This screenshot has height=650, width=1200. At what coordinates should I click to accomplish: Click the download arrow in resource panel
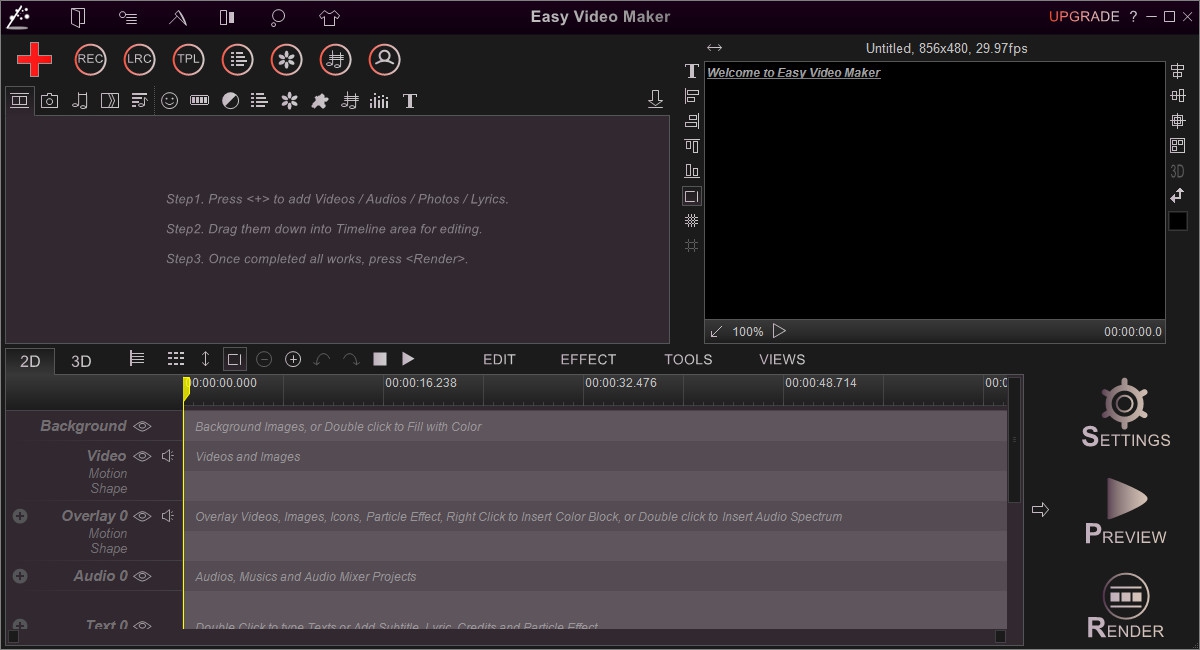tap(655, 99)
